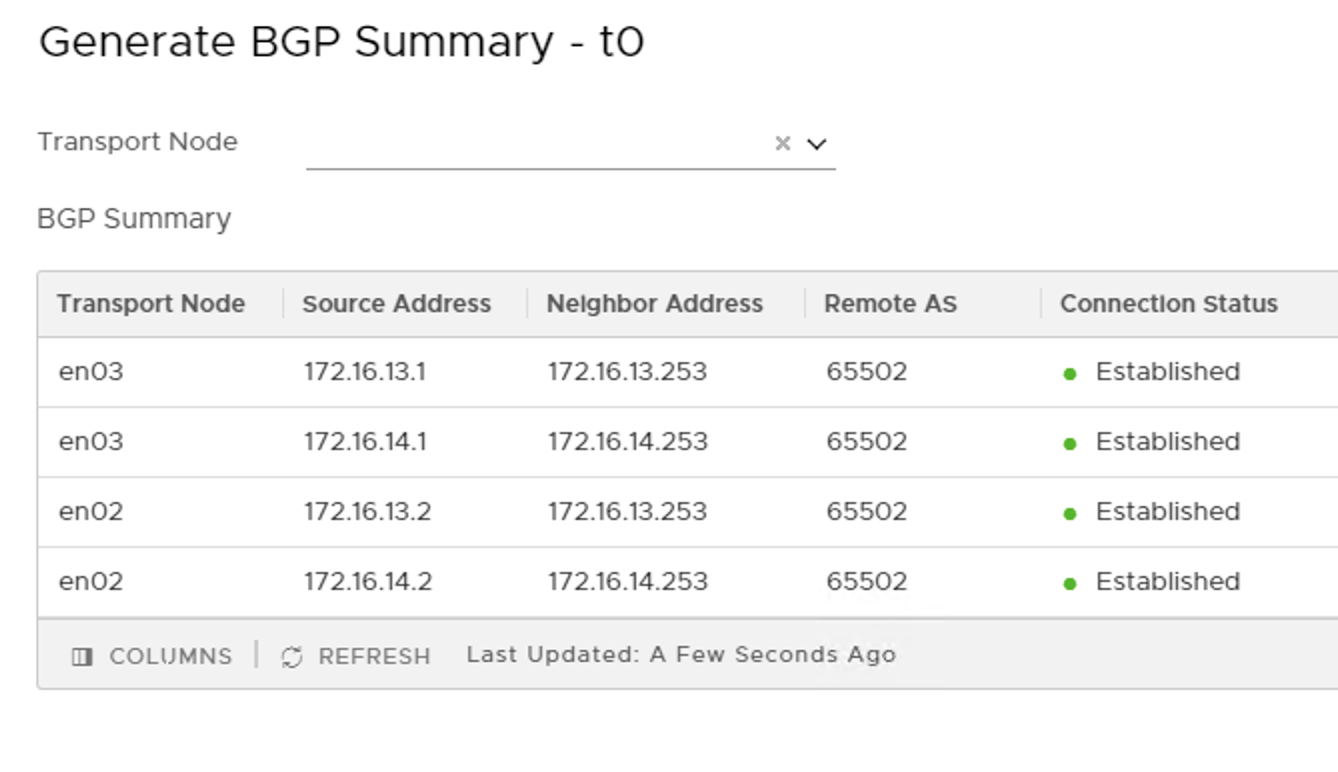Image resolution: width=1338 pixels, height=772 pixels.
Task: Click green status dot for 172.16.14.1
Action: point(1070,444)
